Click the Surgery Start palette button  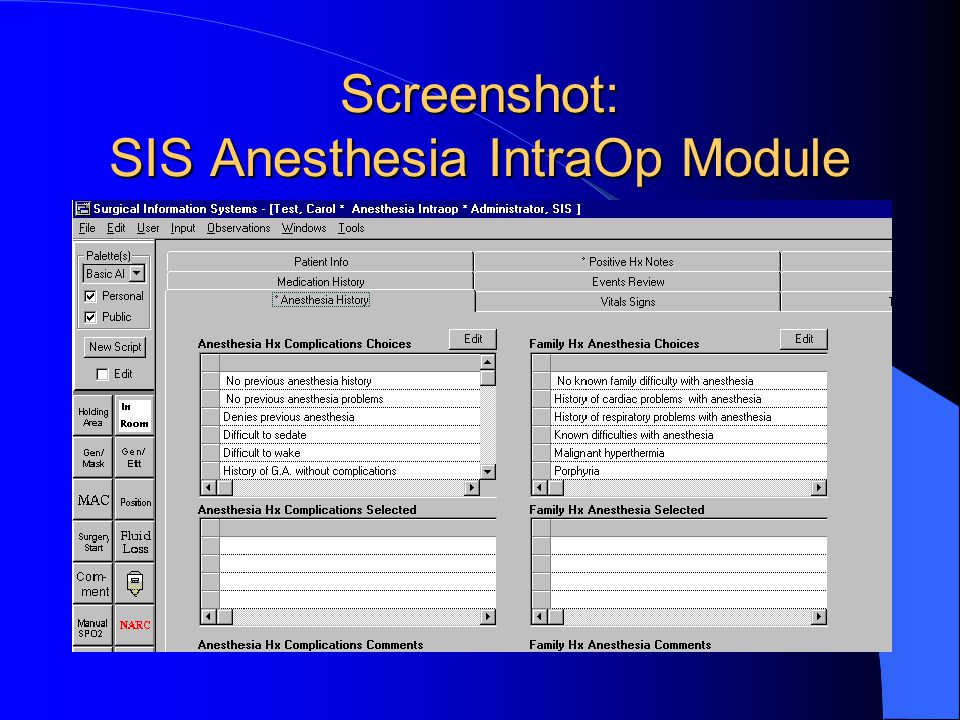(93, 541)
